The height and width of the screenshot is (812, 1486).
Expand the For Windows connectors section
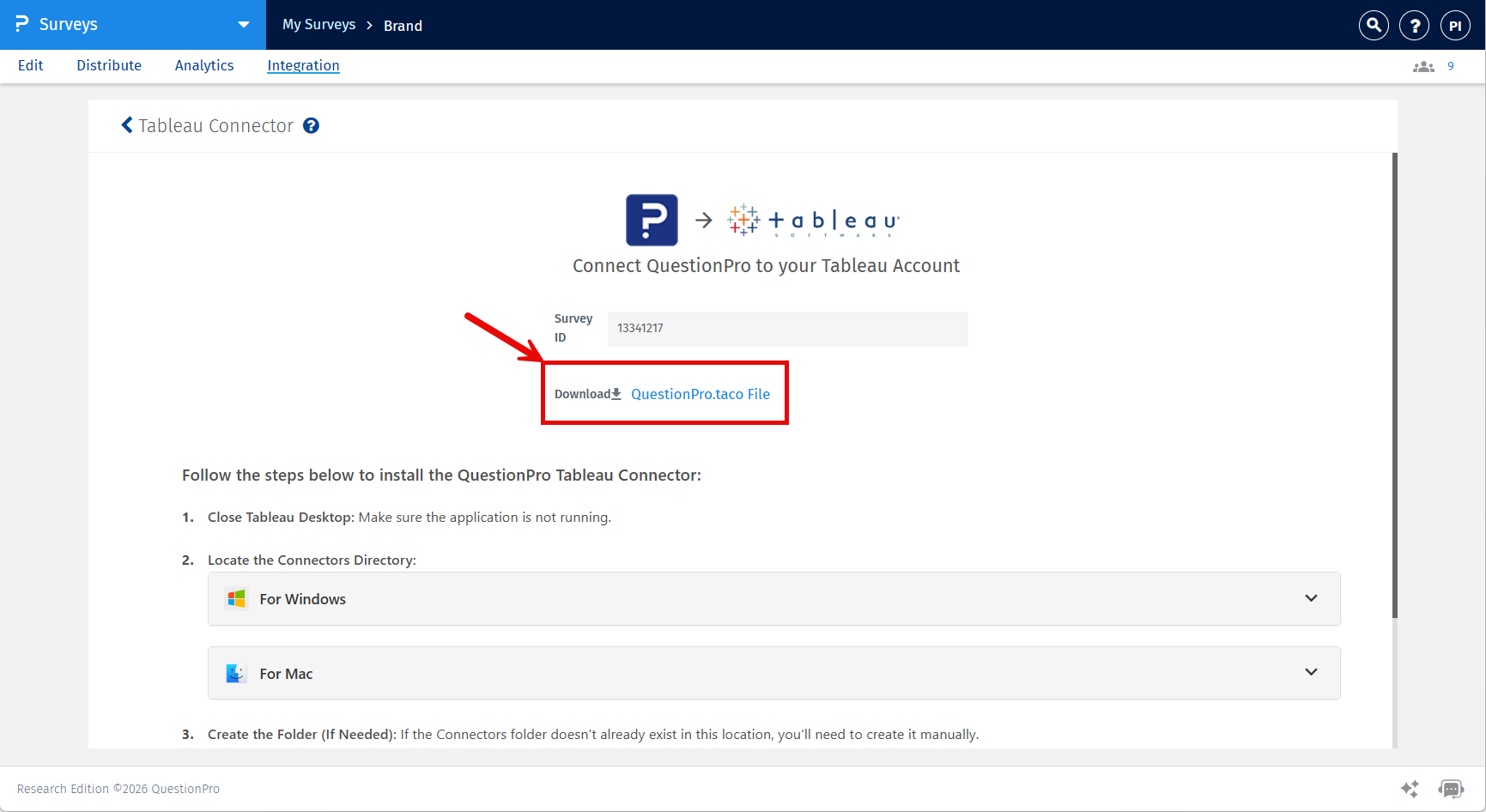[x=1311, y=598]
